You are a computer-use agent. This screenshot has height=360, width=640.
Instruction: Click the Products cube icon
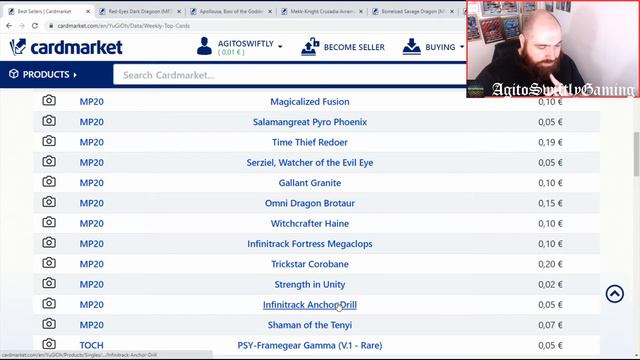[14, 74]
